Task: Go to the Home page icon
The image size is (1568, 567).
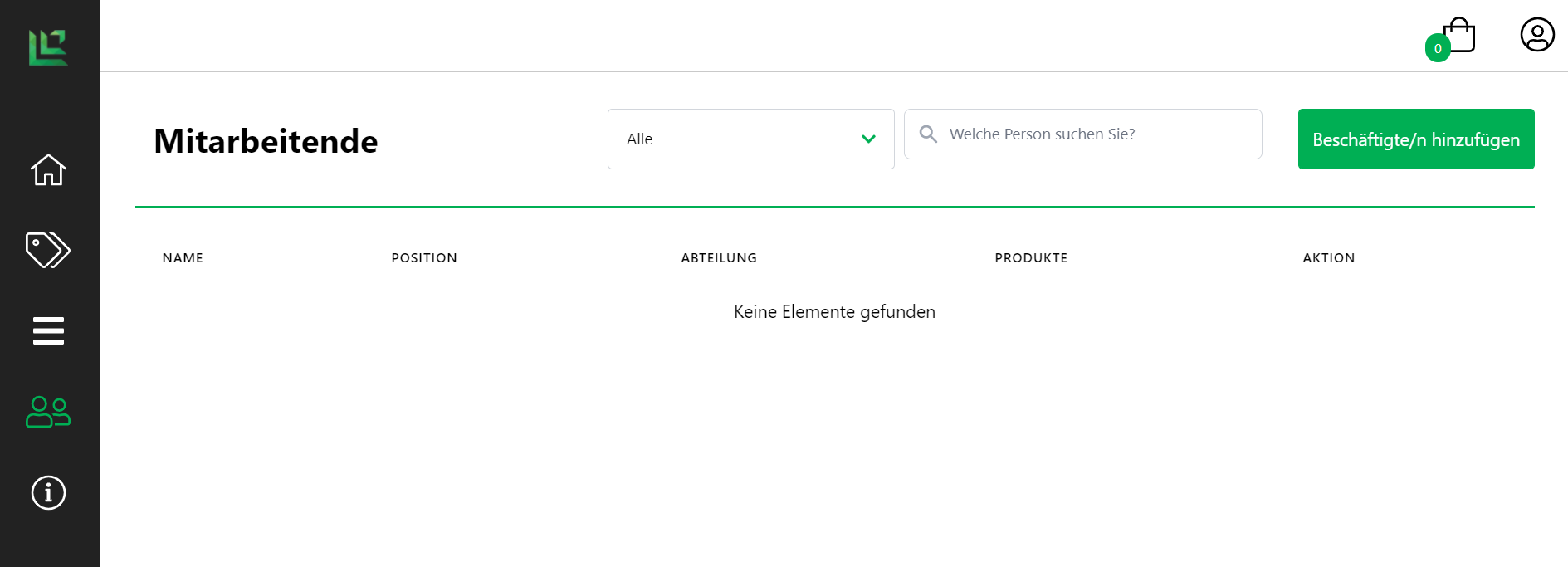Action: [x=48, y=170]
